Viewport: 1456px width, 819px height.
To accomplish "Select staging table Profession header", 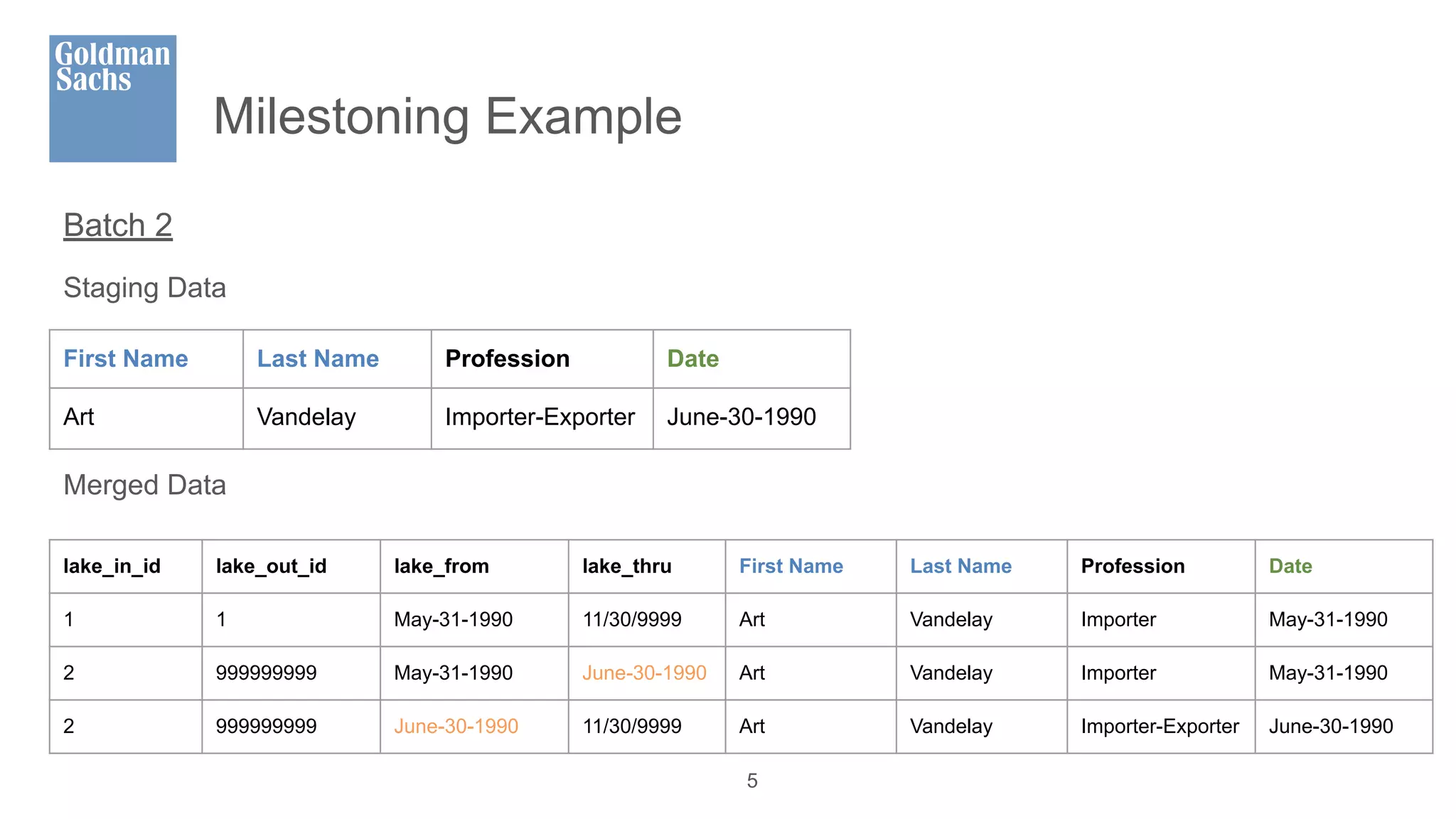I will coord(507,359).
